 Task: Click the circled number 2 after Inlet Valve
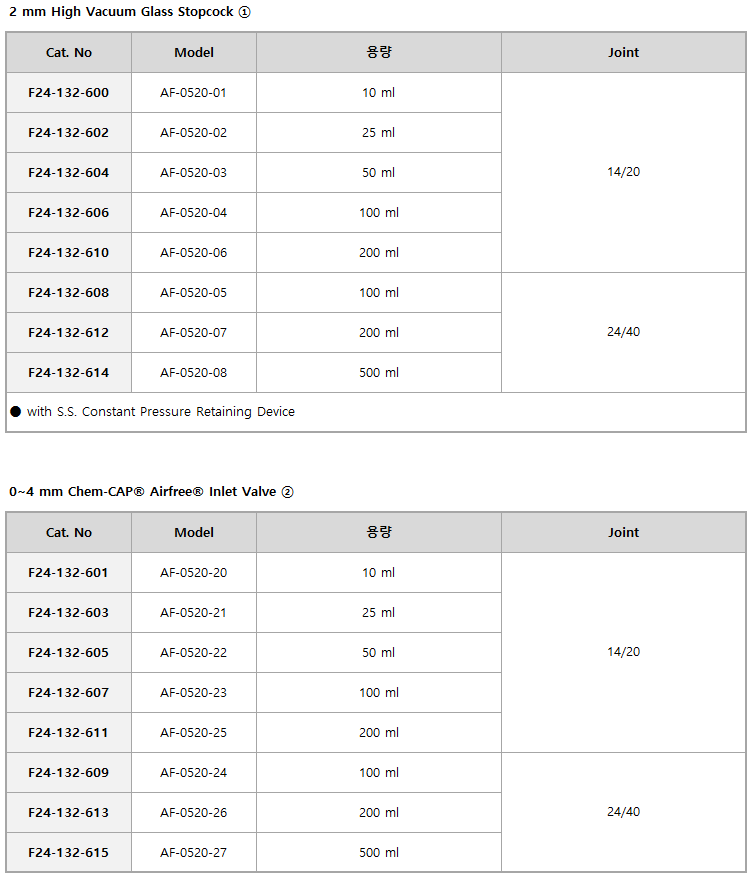(287, 492)
